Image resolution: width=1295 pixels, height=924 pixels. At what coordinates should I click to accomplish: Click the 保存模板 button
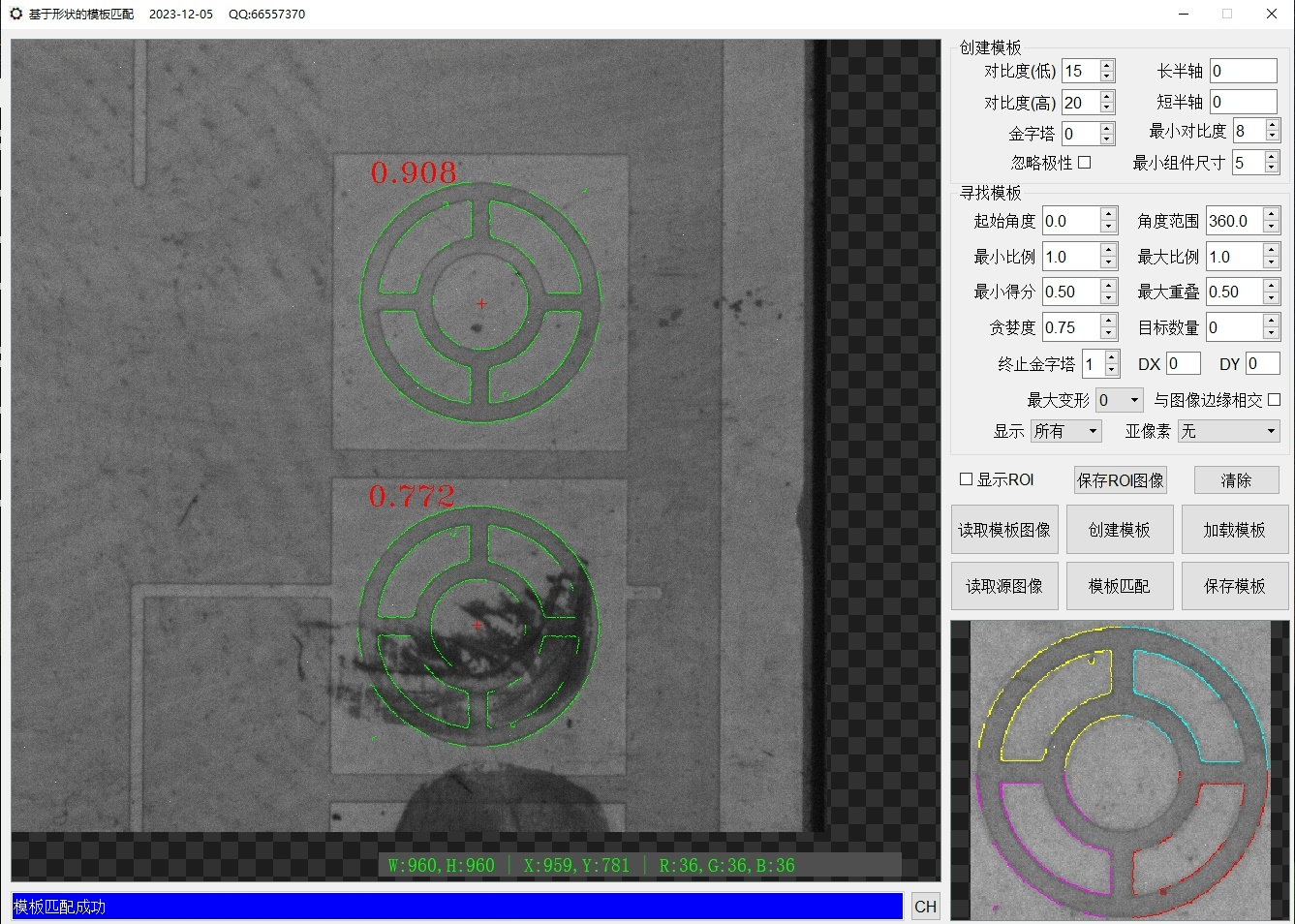tap(1235, 586)
